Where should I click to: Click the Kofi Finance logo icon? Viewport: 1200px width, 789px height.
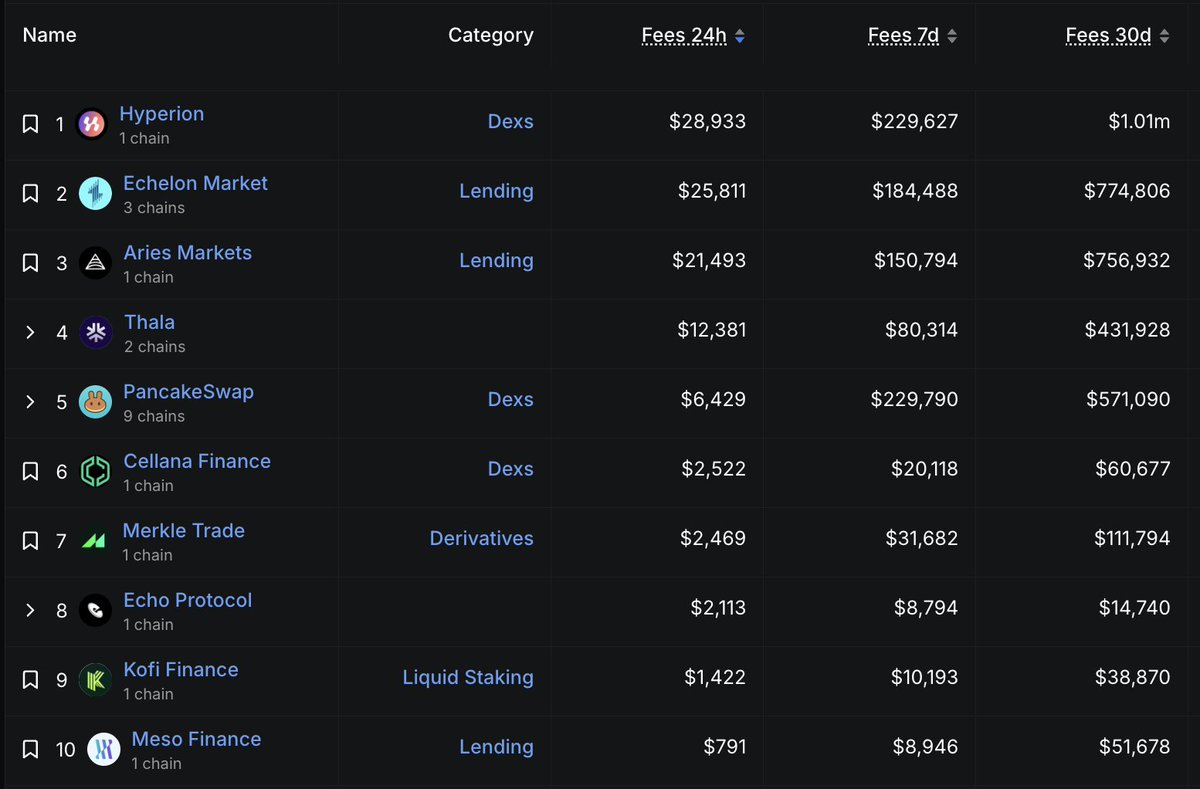click(x=95, y=680)
